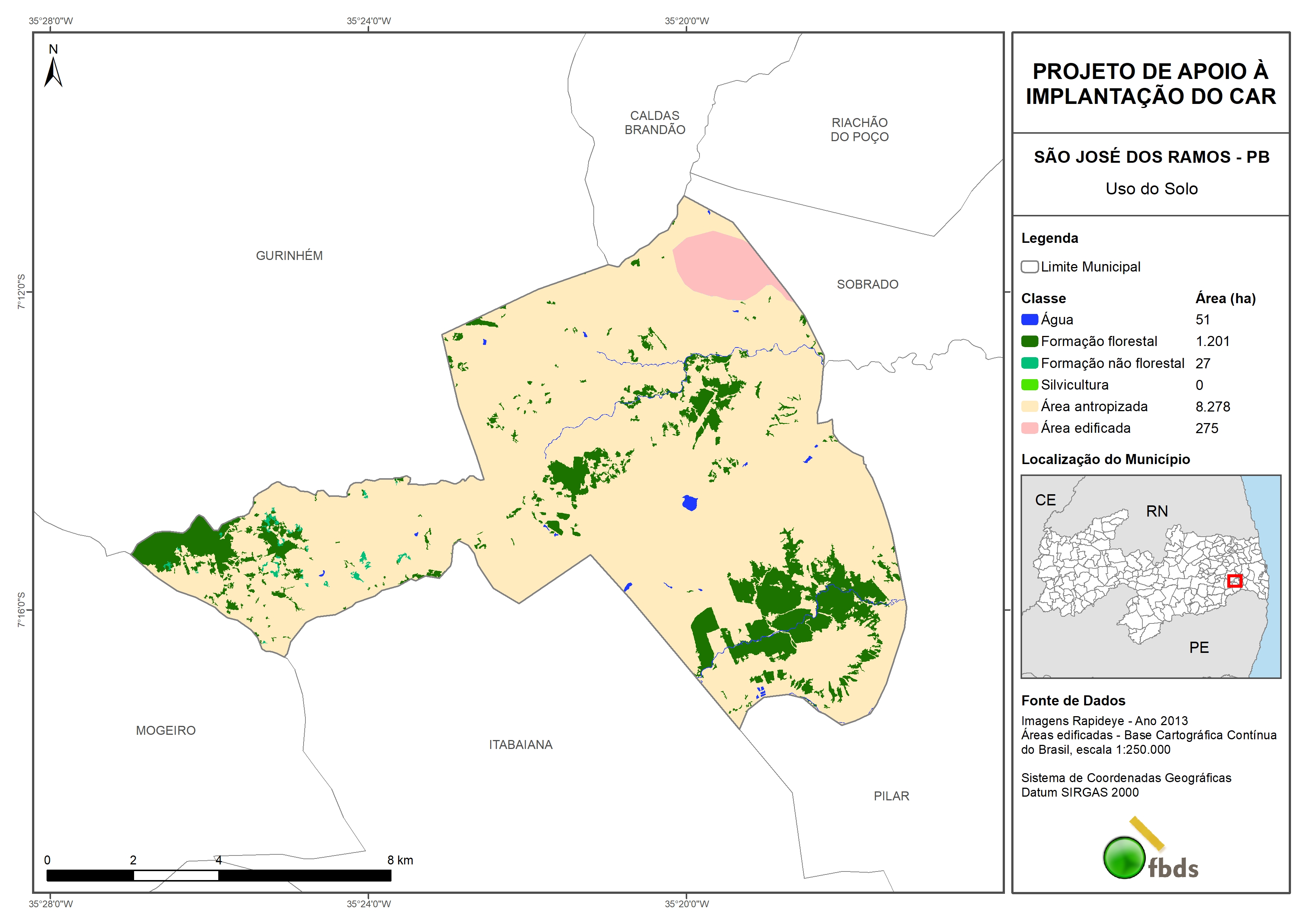Click the round blue lake on the map

(x=689, y=503)
